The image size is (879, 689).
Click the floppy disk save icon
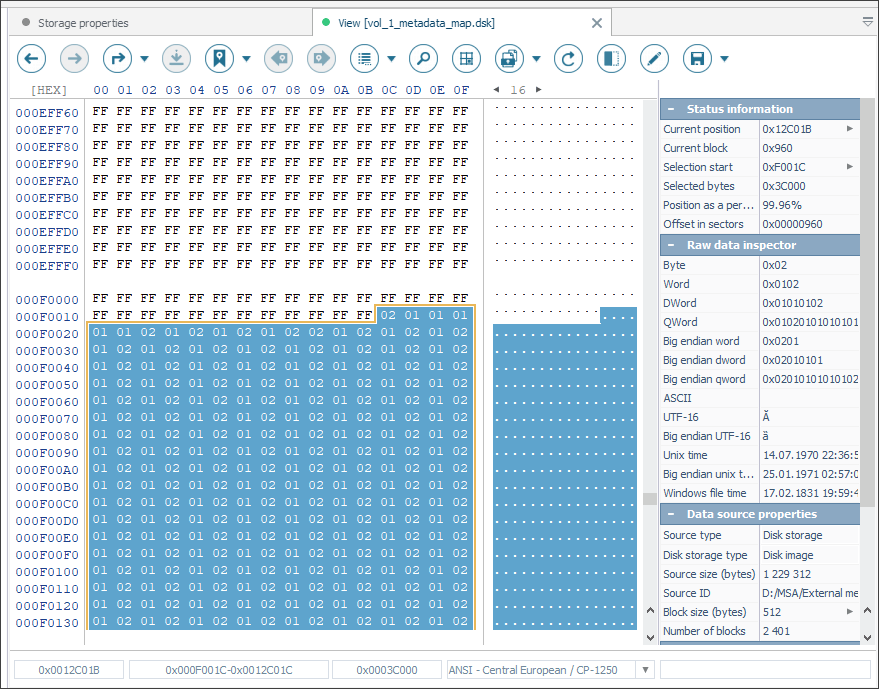pyautogui.click(x=698, y=59)
